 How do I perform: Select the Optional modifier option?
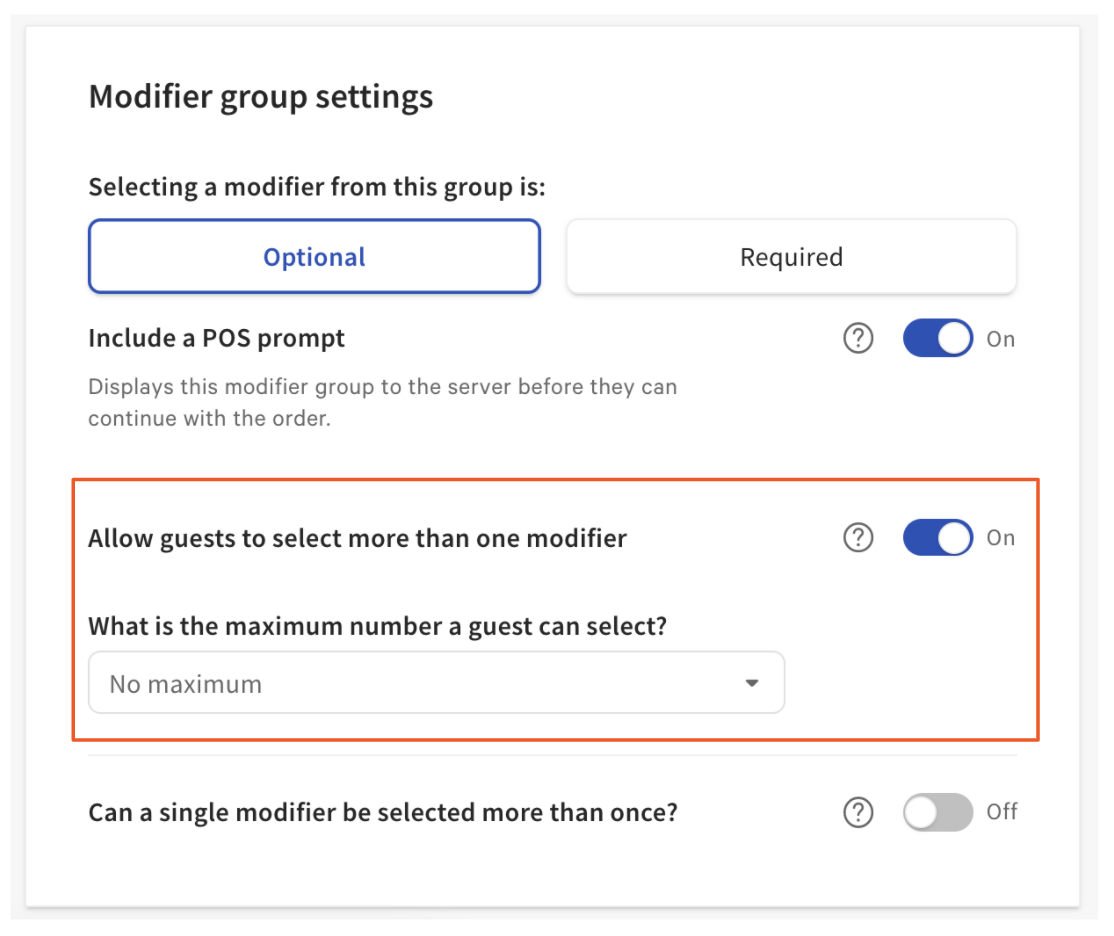pyautogui.click(x=314, y=257)
